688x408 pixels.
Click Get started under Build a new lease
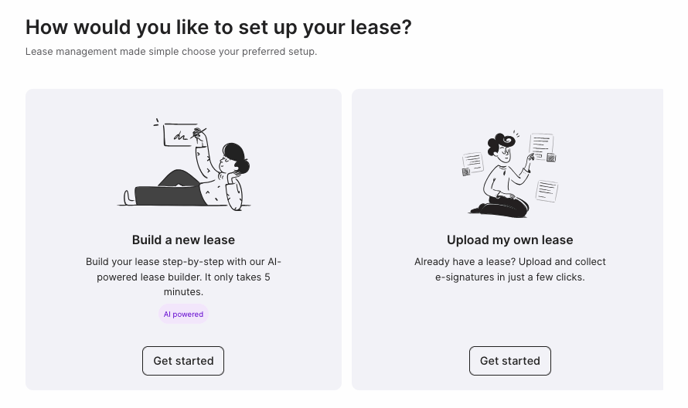(x=183, y=361)
